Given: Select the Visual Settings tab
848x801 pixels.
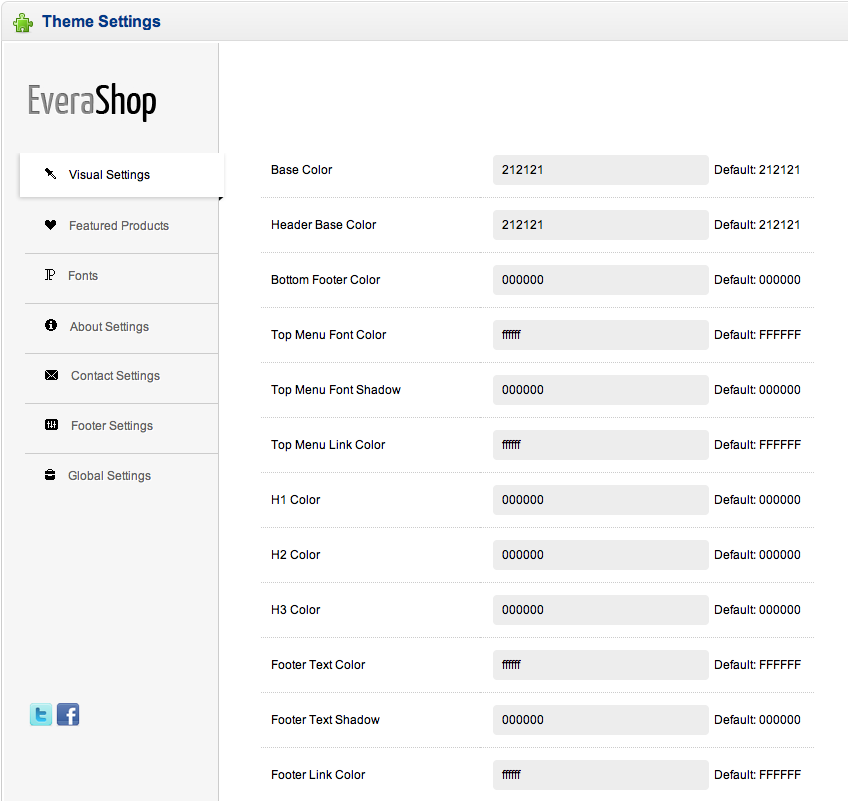Looking at the screenshot, I should click(x=122, y=175).
